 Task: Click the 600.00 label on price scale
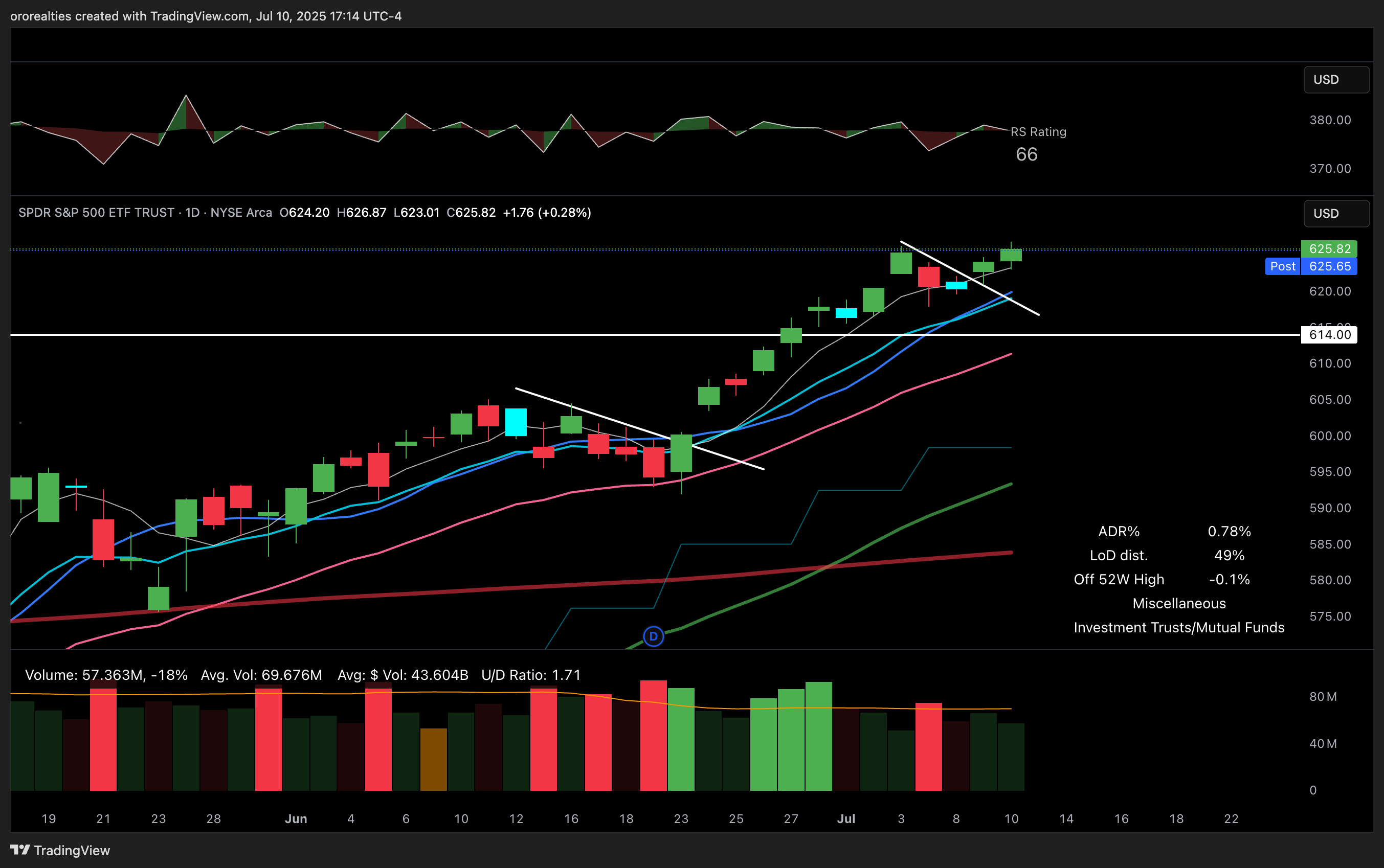pyautogui.click(x=1330, y=436)
